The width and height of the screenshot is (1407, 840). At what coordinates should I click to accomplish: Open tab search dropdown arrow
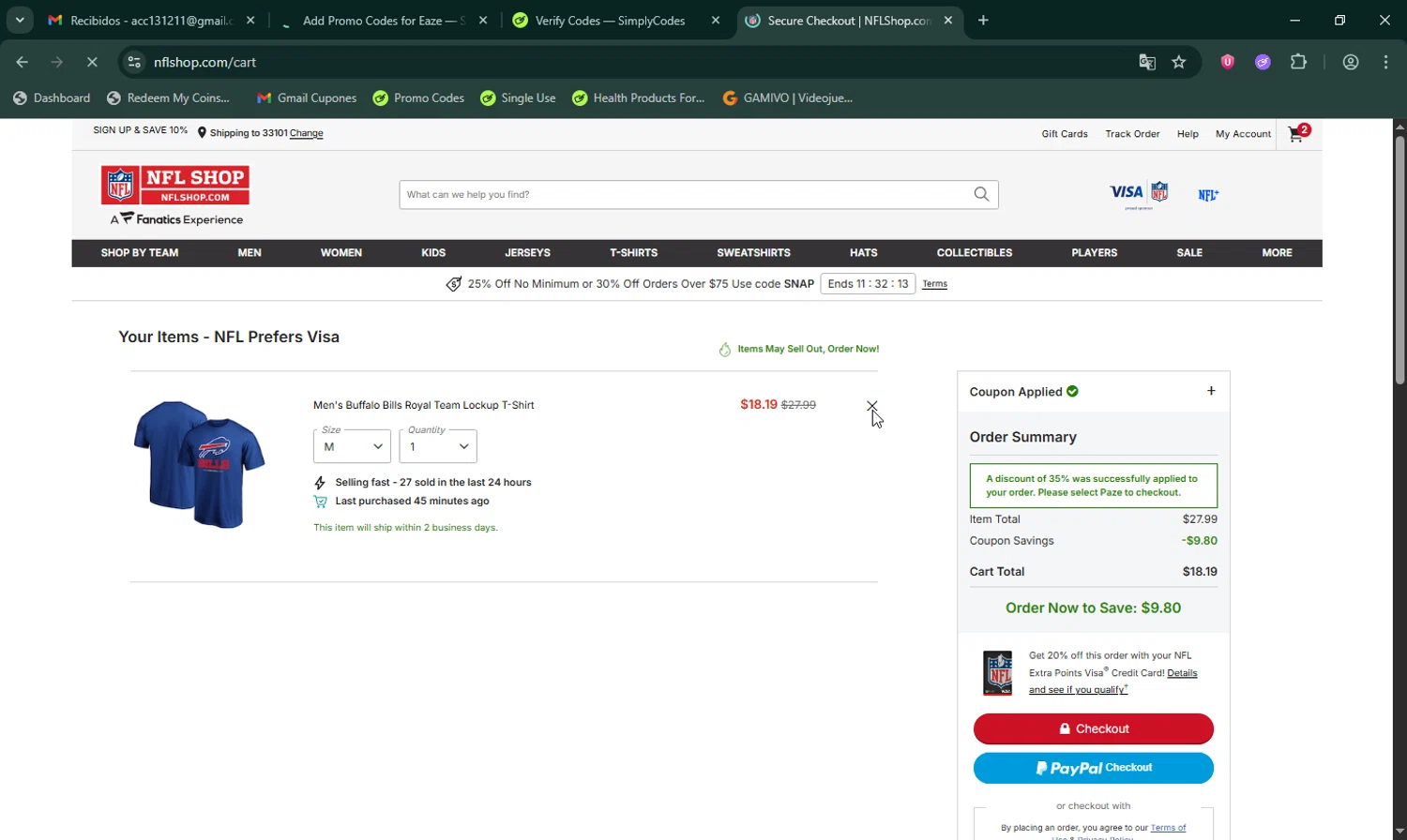pyautogui.click(x=20, y=20)
